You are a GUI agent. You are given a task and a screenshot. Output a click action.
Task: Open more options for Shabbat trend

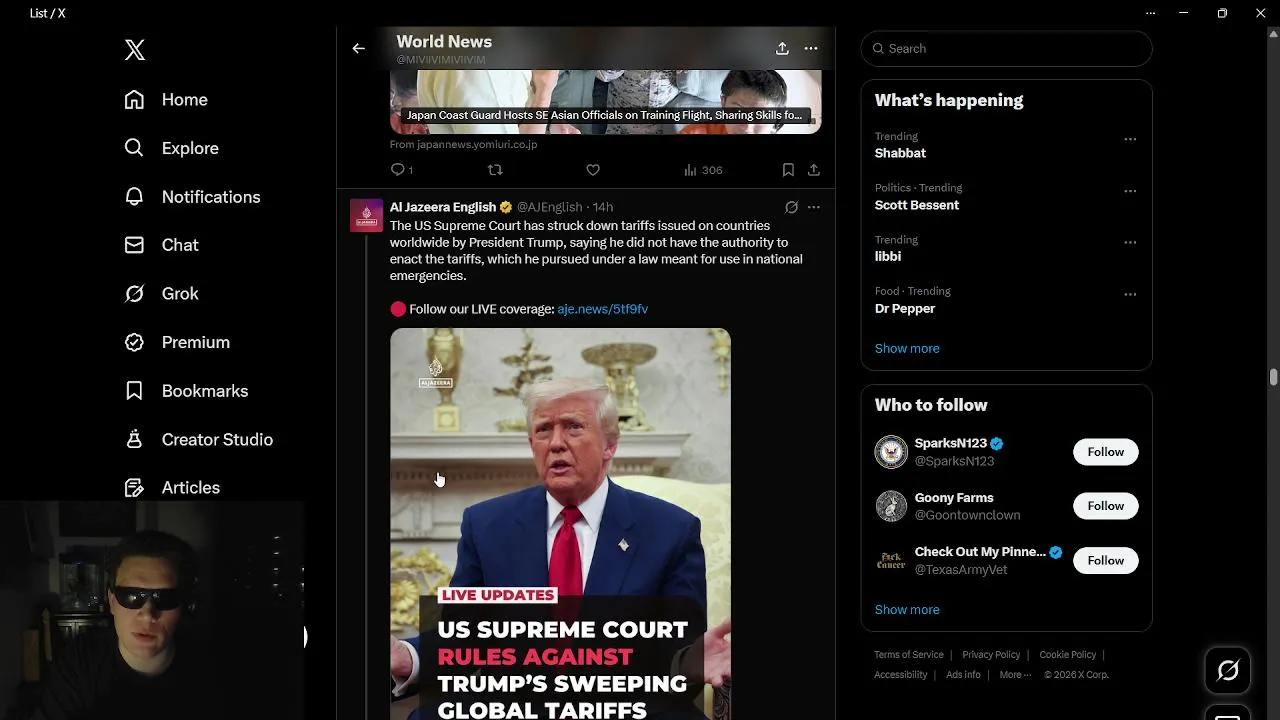1130,139
